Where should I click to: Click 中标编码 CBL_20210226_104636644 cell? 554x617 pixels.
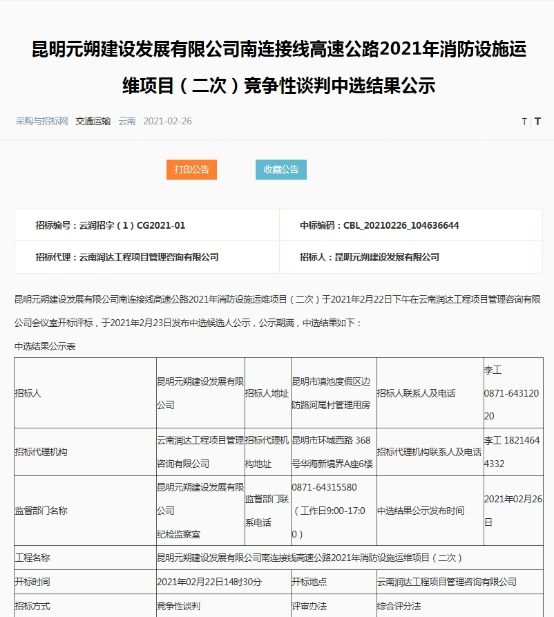click(411, 225)
